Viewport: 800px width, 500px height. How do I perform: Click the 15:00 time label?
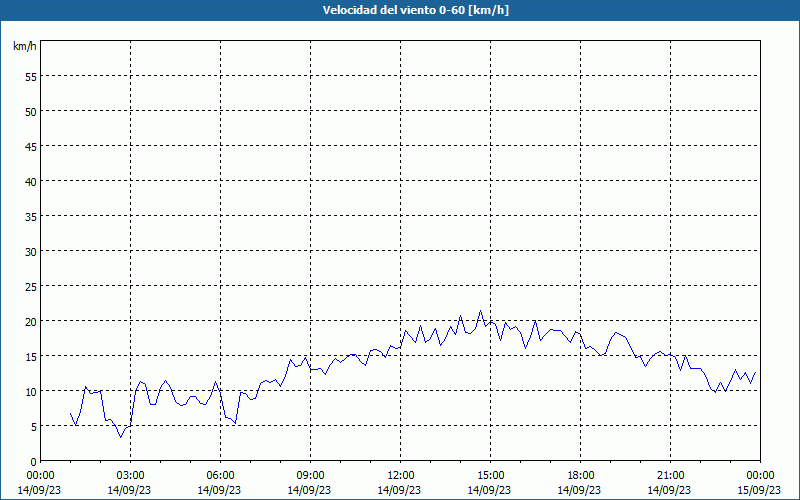point(490,476)
